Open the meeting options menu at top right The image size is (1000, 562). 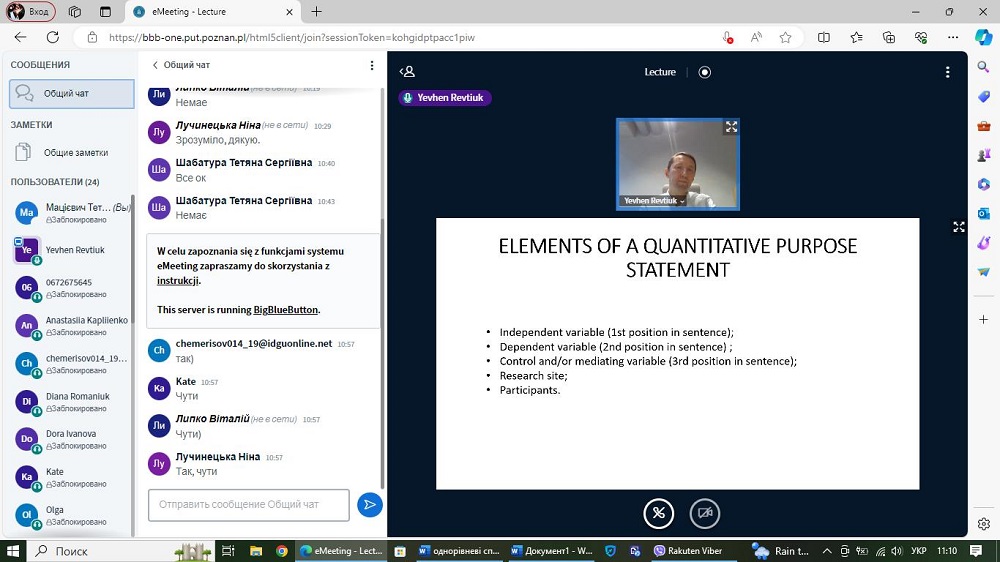(947, 72)
